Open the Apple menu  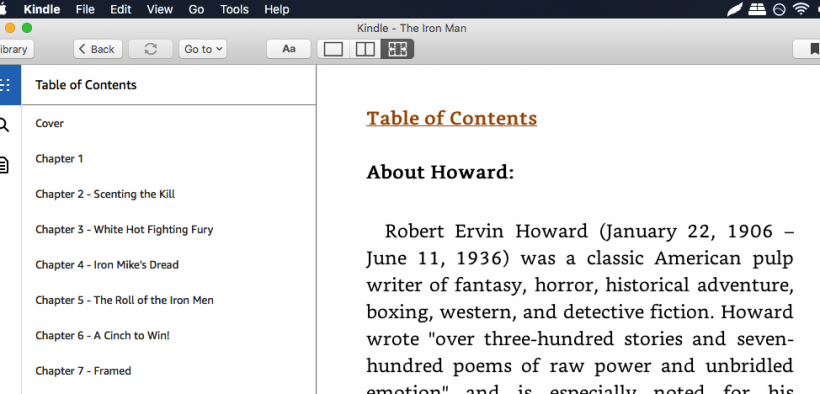4,9
